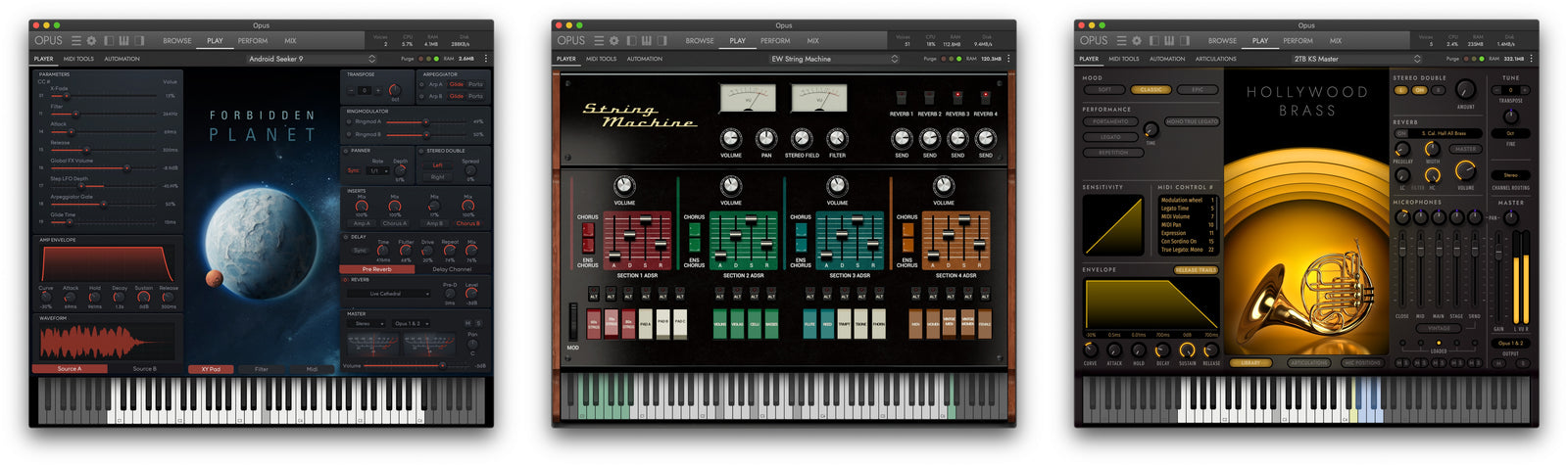Click the Stereo Double Amount knob in Hollywood Brass
Viewport: 1568px width, 466px height.
[x=1465, y=90]
